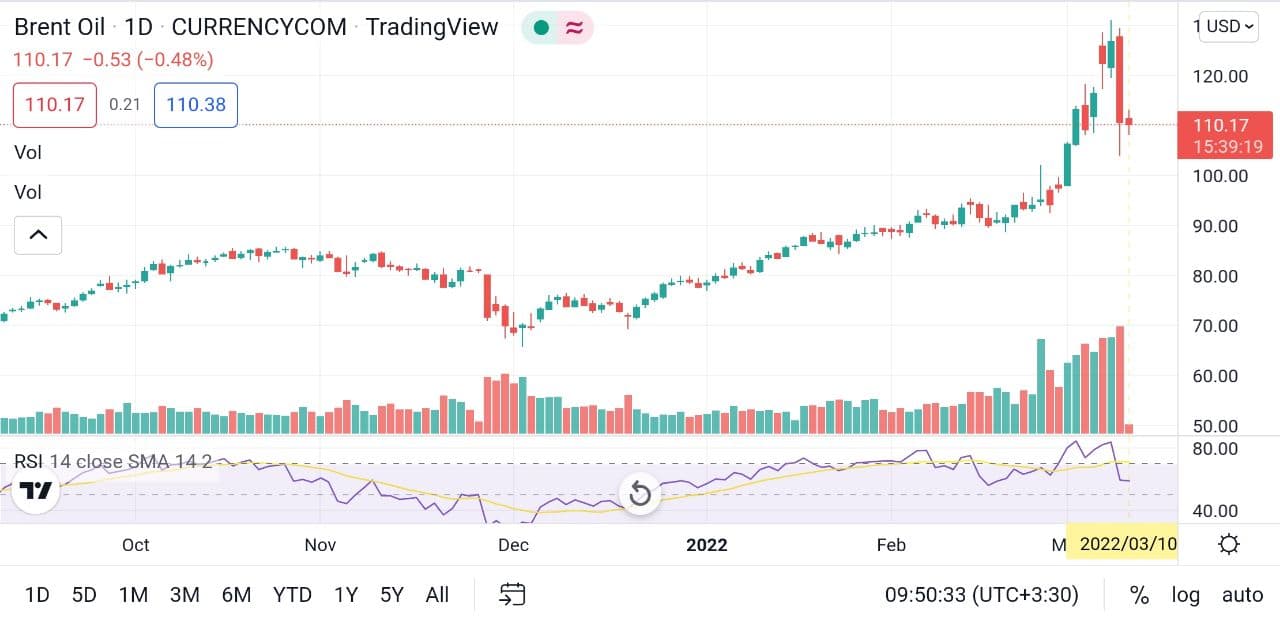Open go-to-date calendar icon
This screenshot has height=623, width=1280.
click(x=513, y=595)
